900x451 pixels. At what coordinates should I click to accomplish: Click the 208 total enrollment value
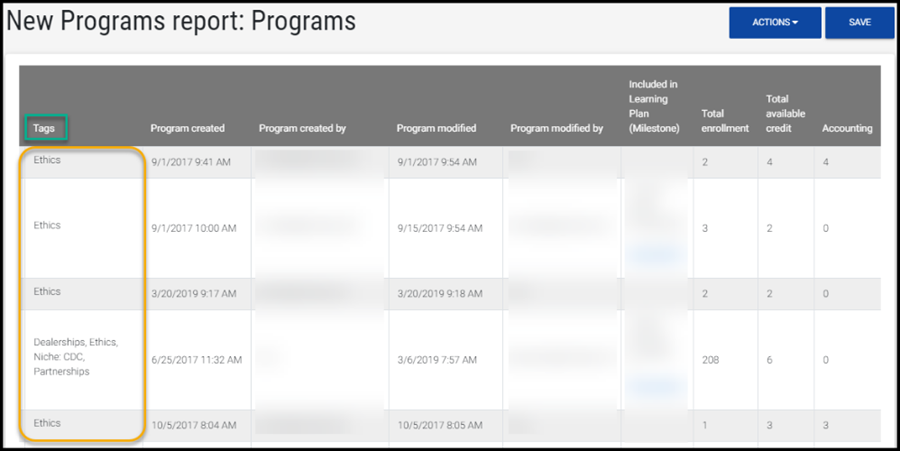tap(712, 360)
